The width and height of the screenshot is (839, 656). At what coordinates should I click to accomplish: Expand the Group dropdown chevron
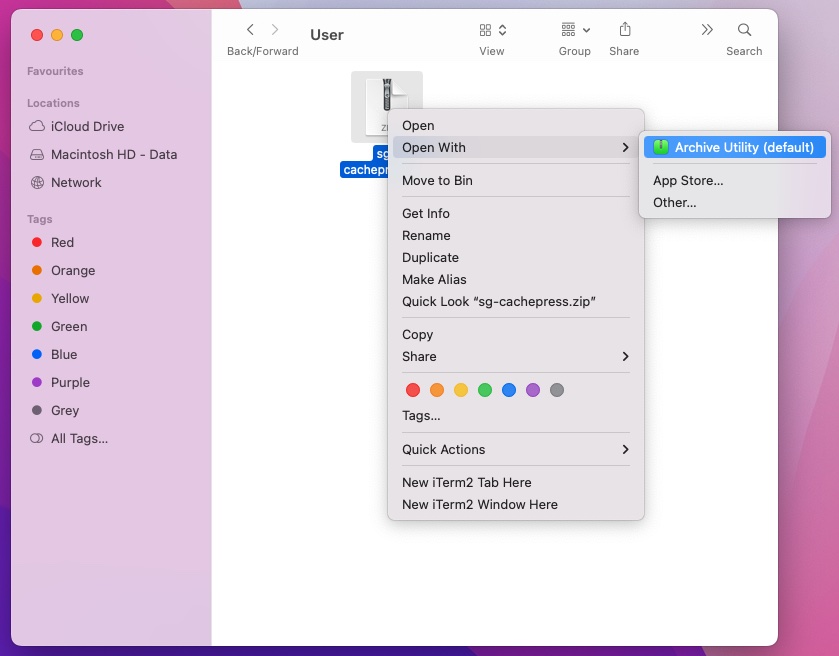[x=586, y=30]
